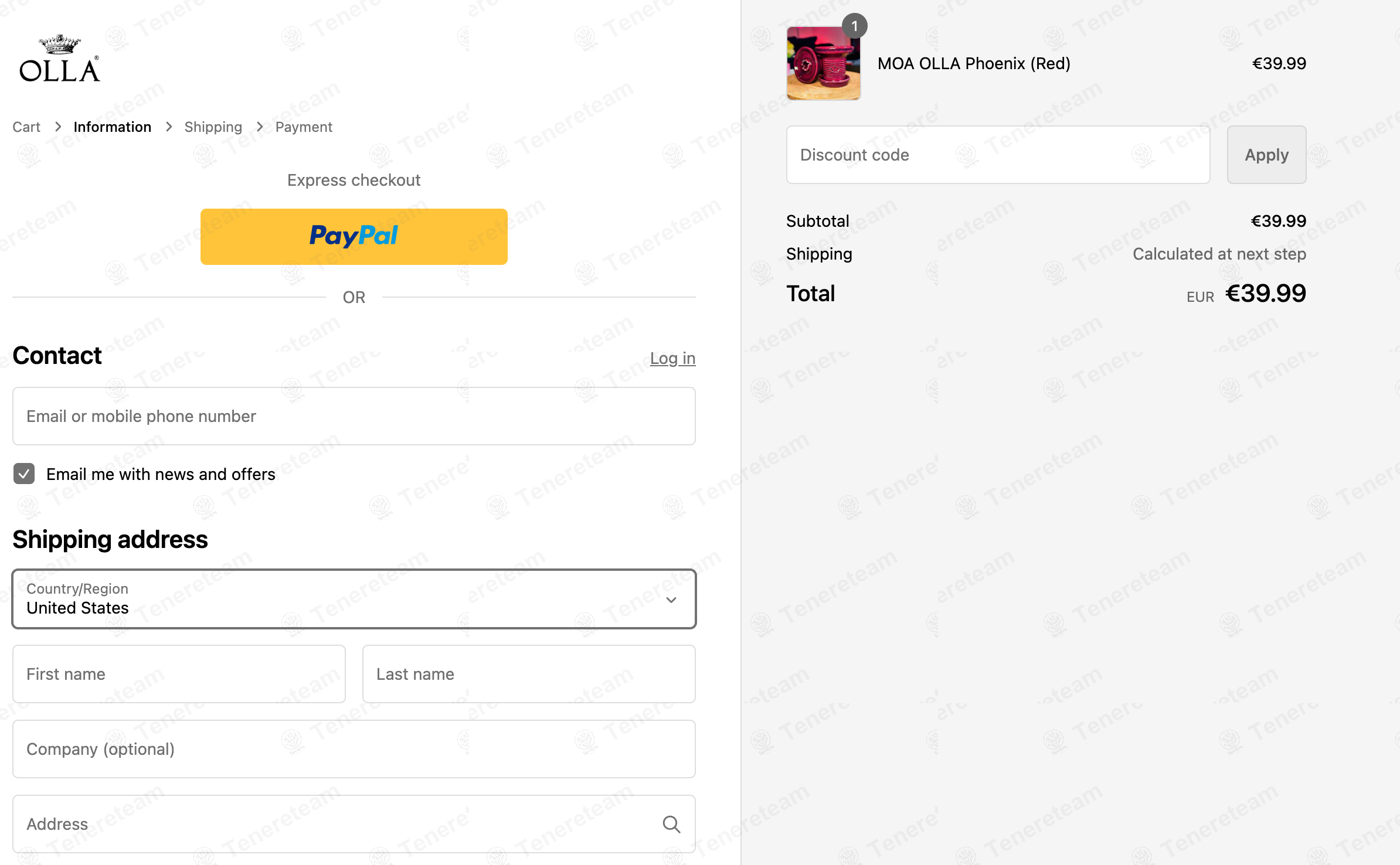
Task: Click the First name field
Action: tap(179, 674)
